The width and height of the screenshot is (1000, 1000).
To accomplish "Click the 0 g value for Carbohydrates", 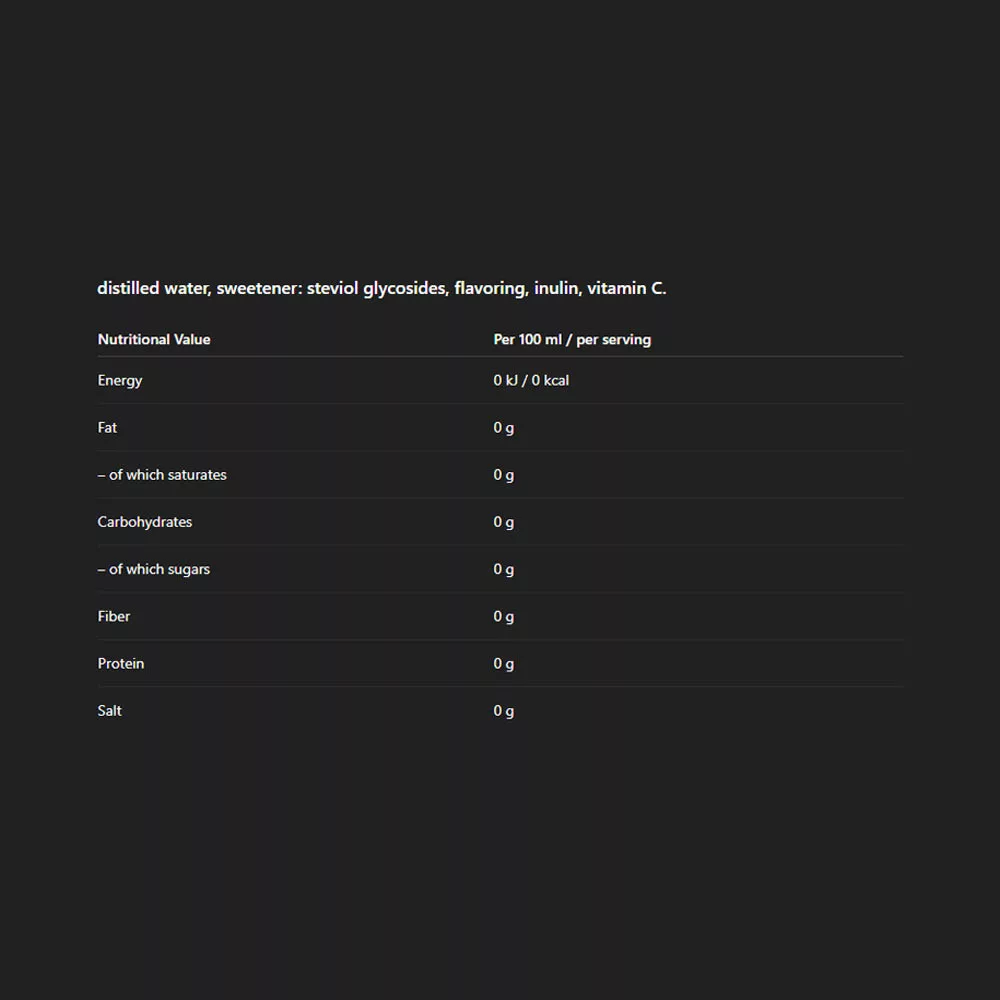I will click(x=504, y=522).
